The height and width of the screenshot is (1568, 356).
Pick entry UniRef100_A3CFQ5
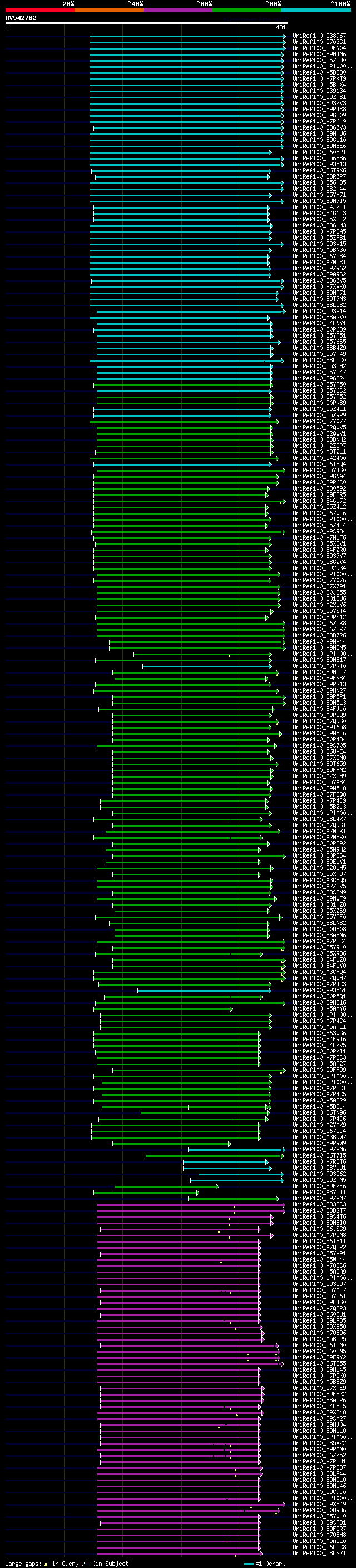[x=319, y=880]
